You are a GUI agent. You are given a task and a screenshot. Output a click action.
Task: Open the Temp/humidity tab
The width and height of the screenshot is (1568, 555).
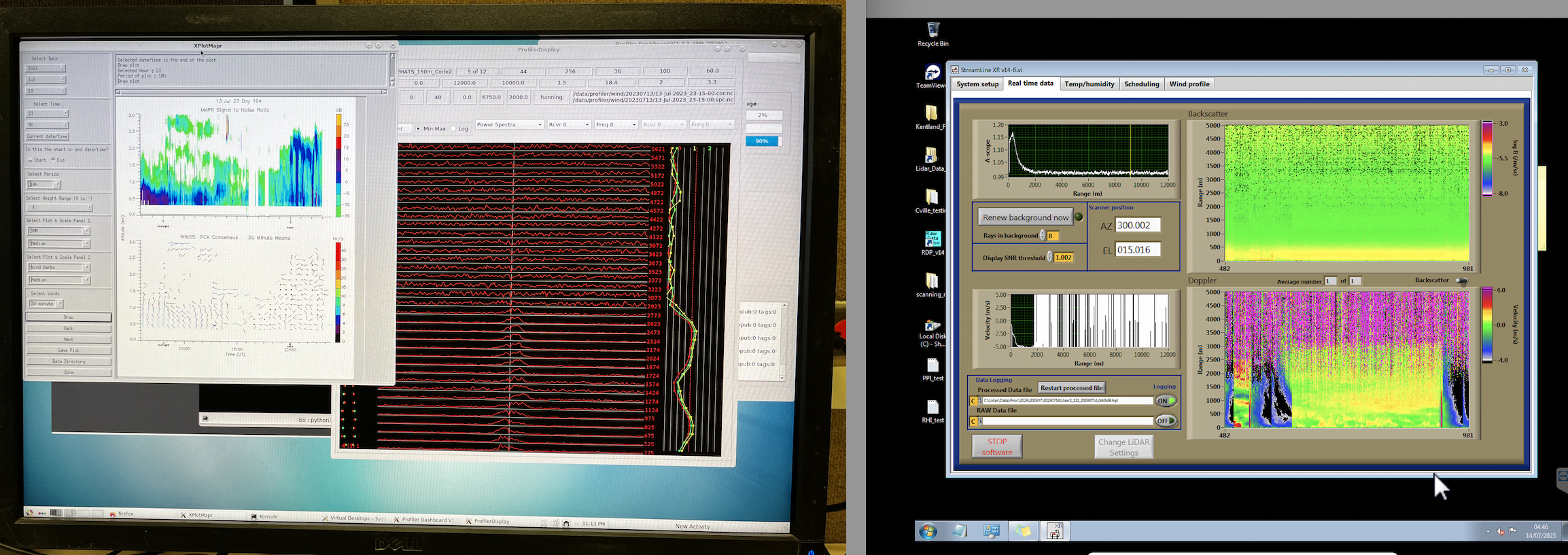1089,84
